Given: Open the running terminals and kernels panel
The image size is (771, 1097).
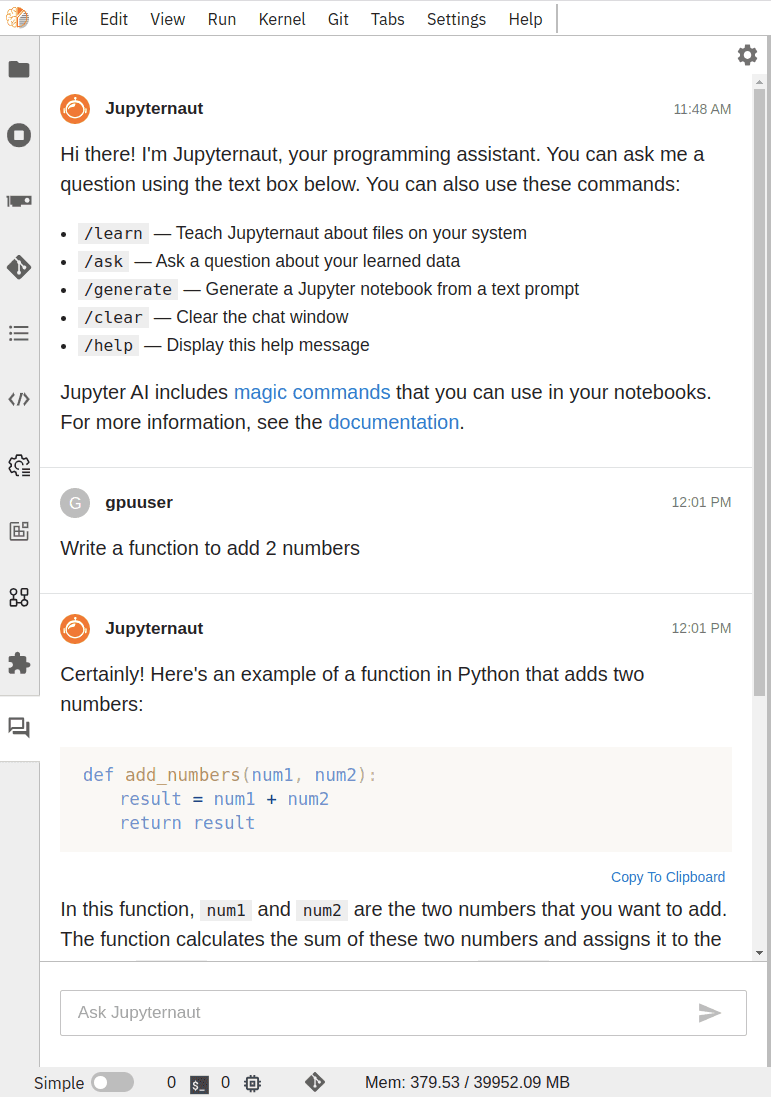Looking at the screenshot, I should point(19,135).
